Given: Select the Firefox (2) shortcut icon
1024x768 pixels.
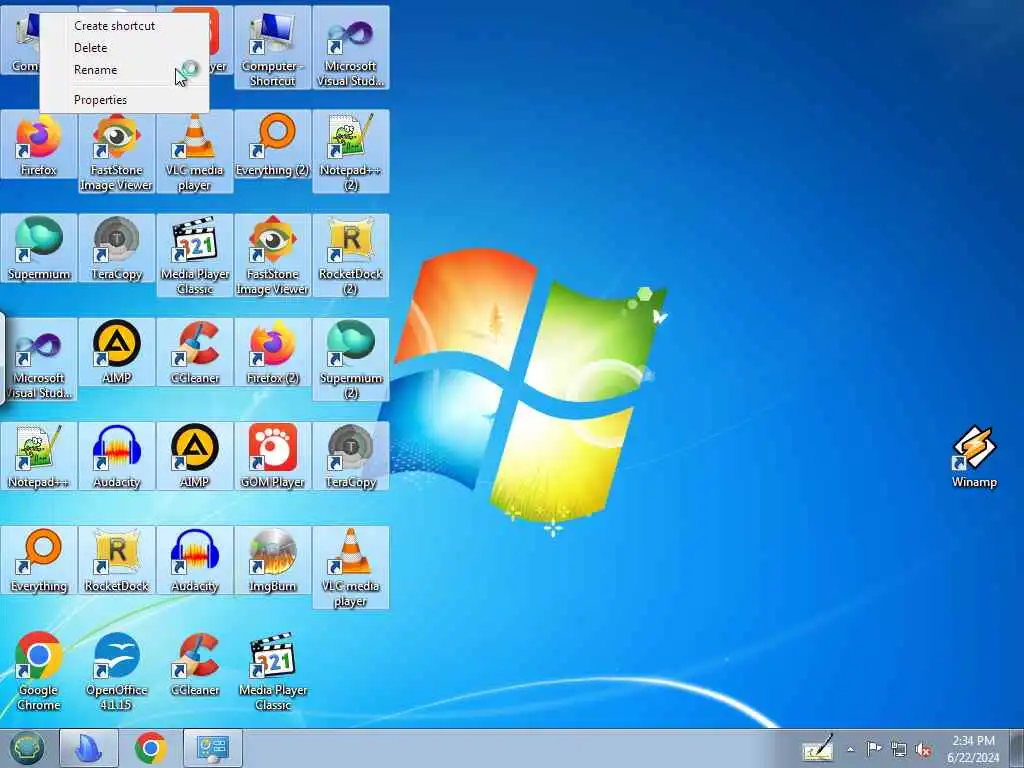Looking at the screenshot, I should pos(272,352).
